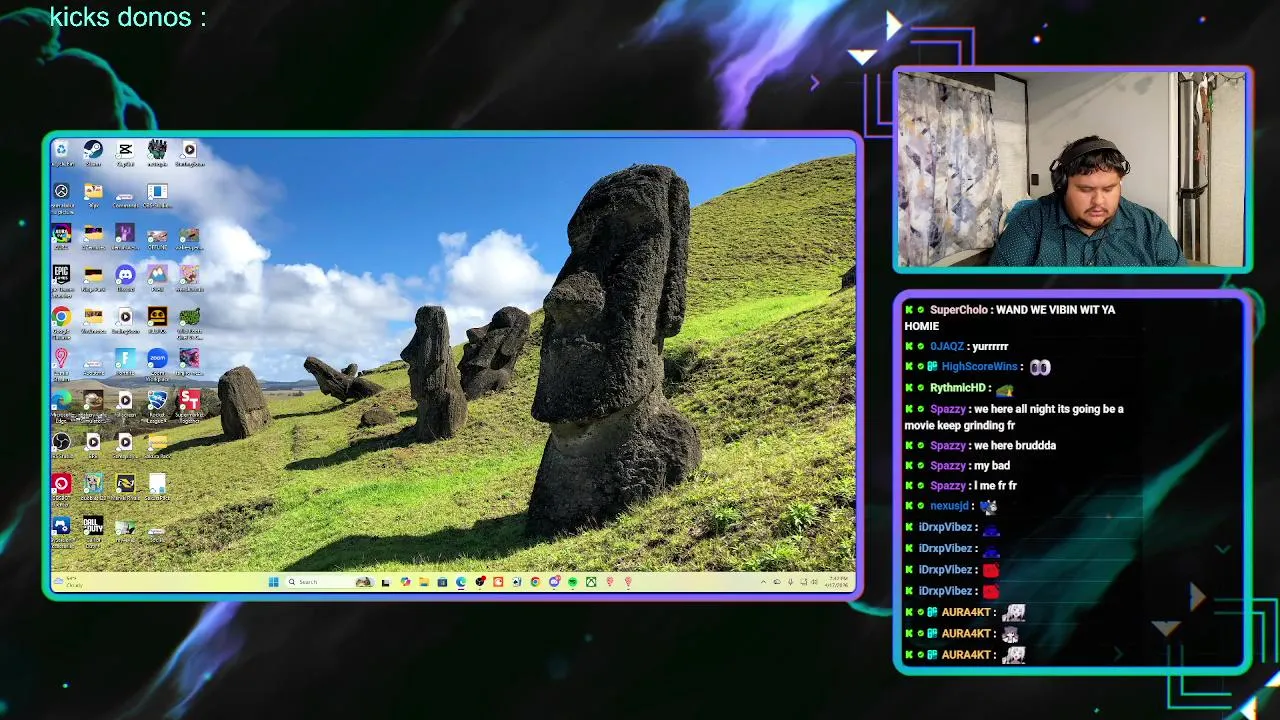Open File Explorer on the taskbar
Screen dimensions: 1280x720
click(x=424, y=582)
